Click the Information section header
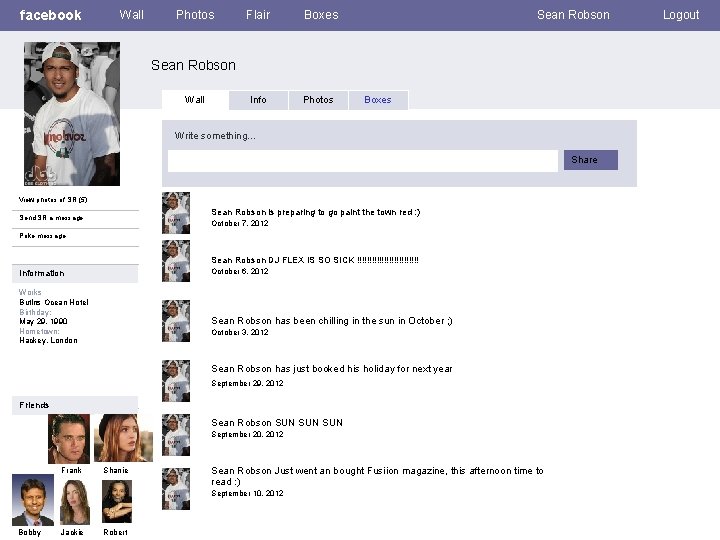 coord(75,273)
